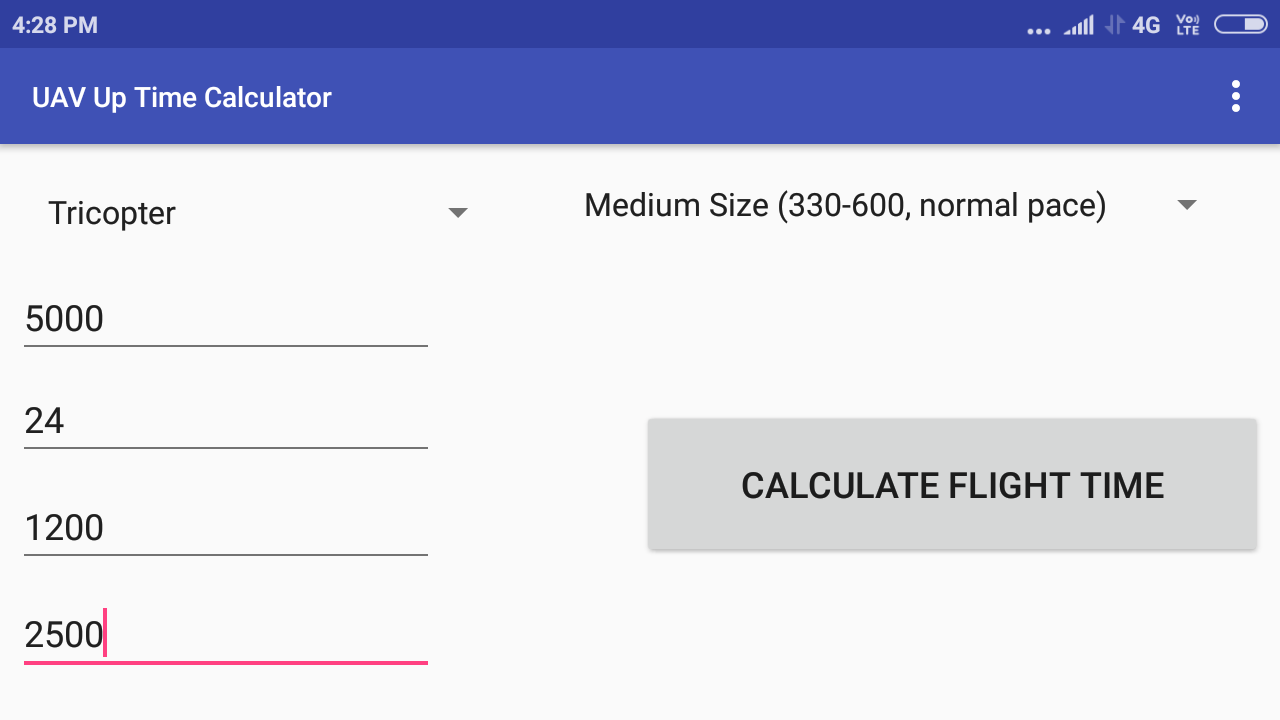This screenshot has height=720, width=1280.
Task: Tap the signal strength bars icon
Action: point(1078,25)
